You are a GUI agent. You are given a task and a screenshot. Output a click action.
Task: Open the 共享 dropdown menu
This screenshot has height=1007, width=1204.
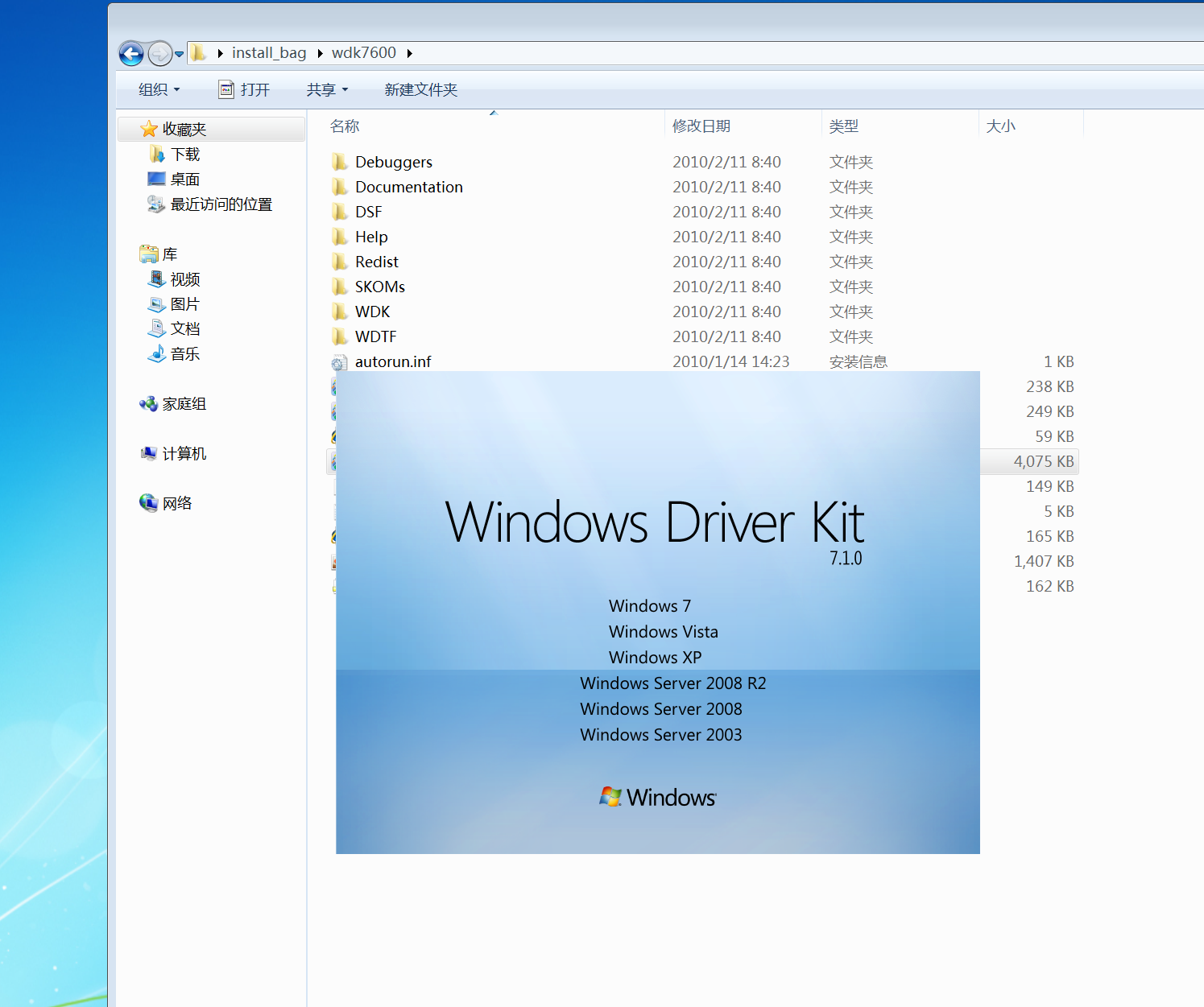pyautogui.click(x=327, y=89)
